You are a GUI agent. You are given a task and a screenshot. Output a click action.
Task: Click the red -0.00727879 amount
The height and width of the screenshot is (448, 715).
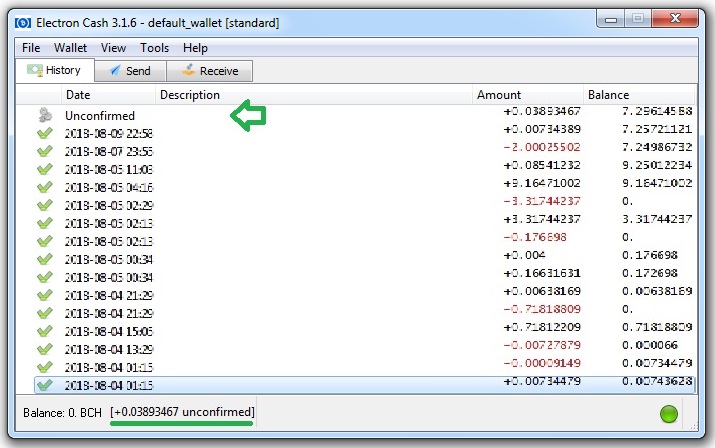click(x=542, y=345)
